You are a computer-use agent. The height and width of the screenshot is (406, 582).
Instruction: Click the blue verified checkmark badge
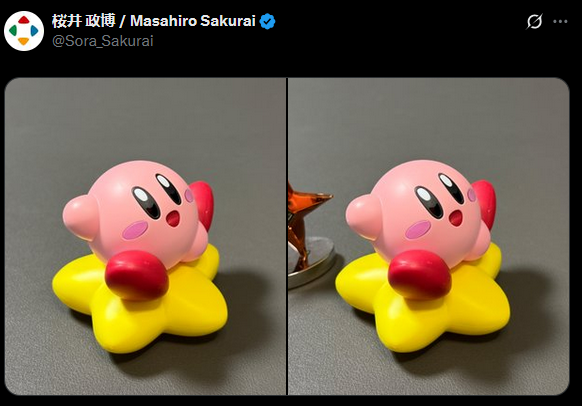pos(267,21)
